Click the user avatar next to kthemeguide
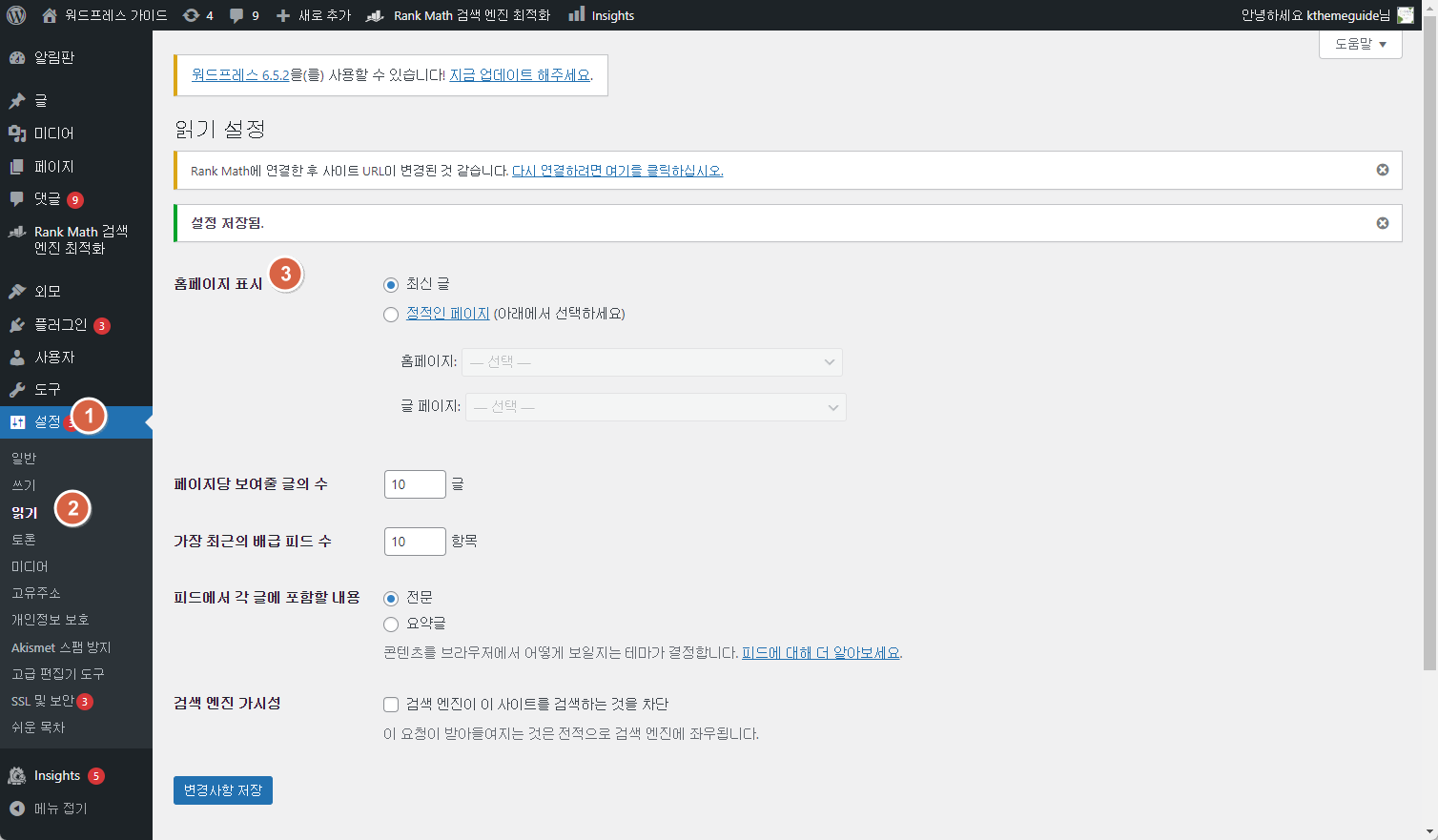Image resolution: width=1438 pixels, height=840 pixels. pos(1406,15)
